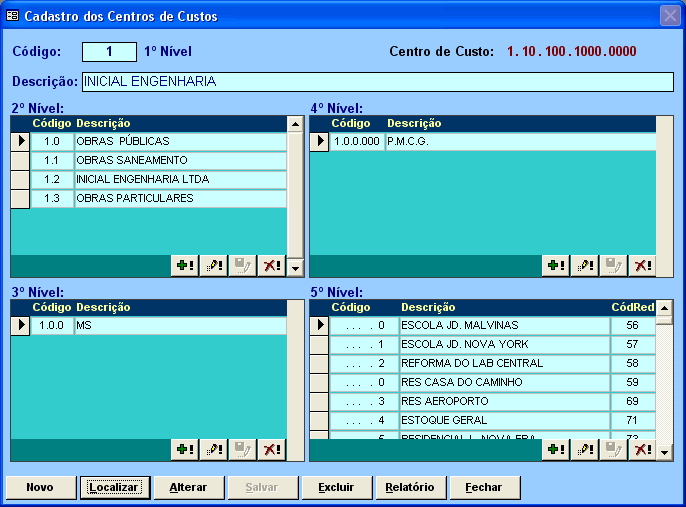Click the Descrição field containing INICIAL ENGENHARIA
Screen dimensions: 686x507
pyautogui.click(x=377, y=82)
